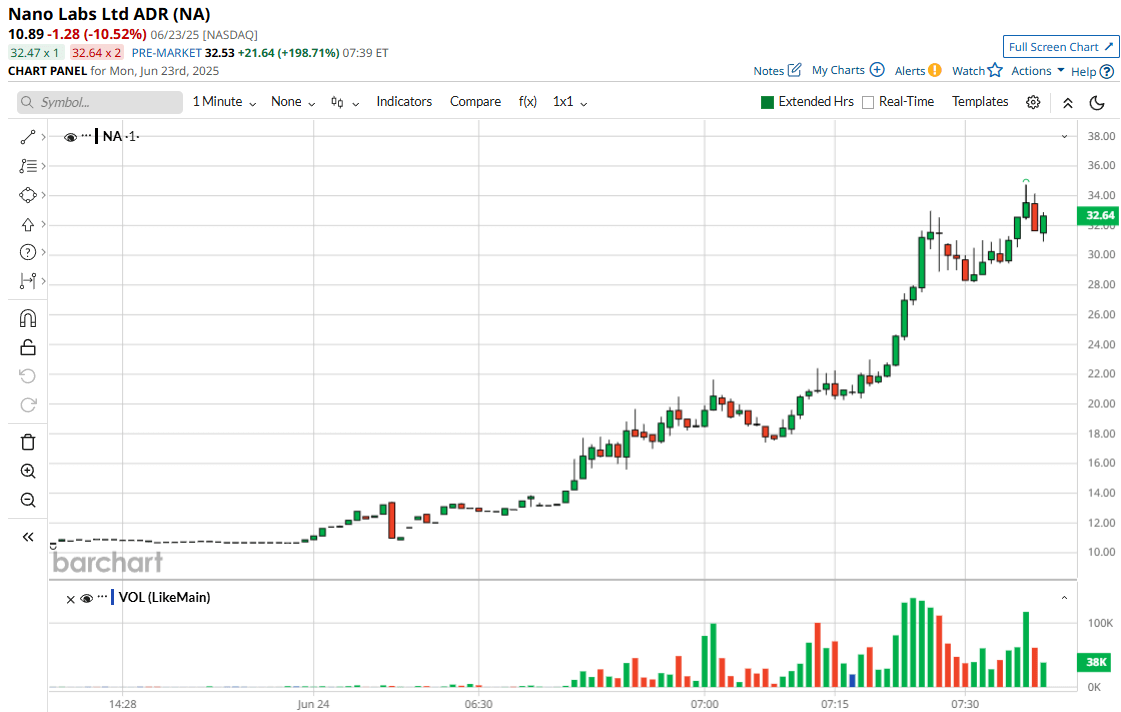Screen dimensions: 1121x712
Task: Open the Indicators menu
Action: point(404,102)
